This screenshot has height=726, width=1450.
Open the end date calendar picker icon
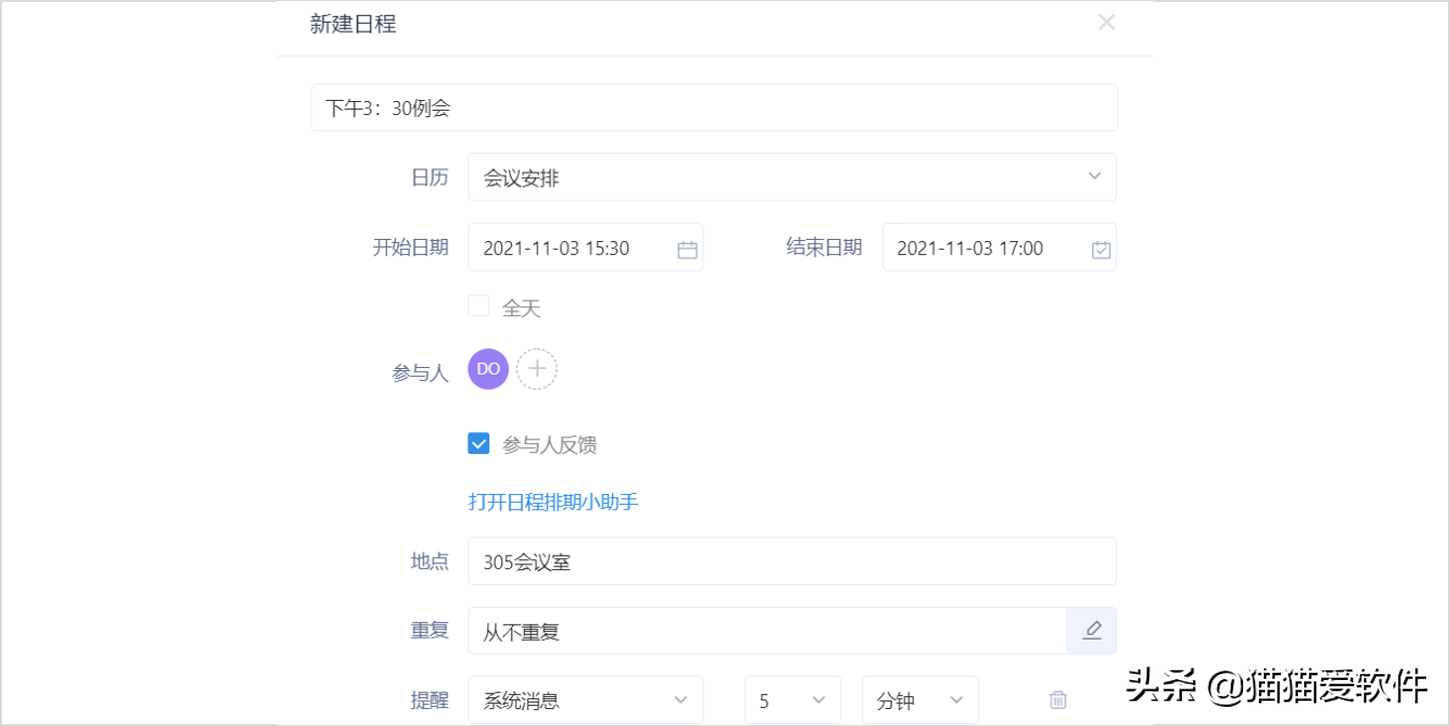click(1100, 247)
